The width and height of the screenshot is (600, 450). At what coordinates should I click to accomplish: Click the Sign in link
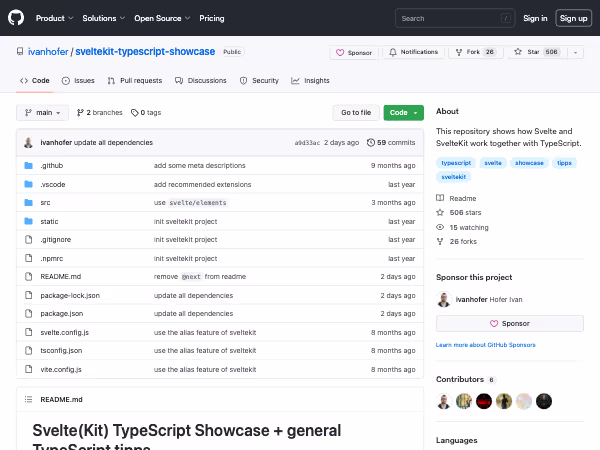click(x=535, y=18)
